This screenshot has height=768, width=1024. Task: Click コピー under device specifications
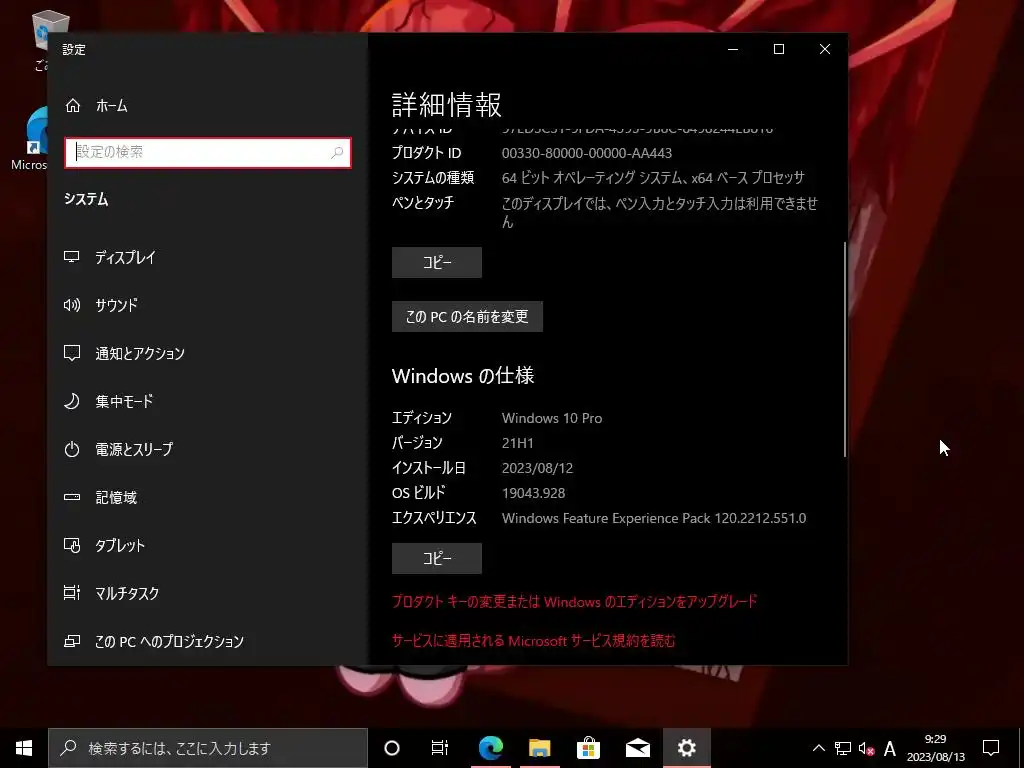[x=437, y=263]
